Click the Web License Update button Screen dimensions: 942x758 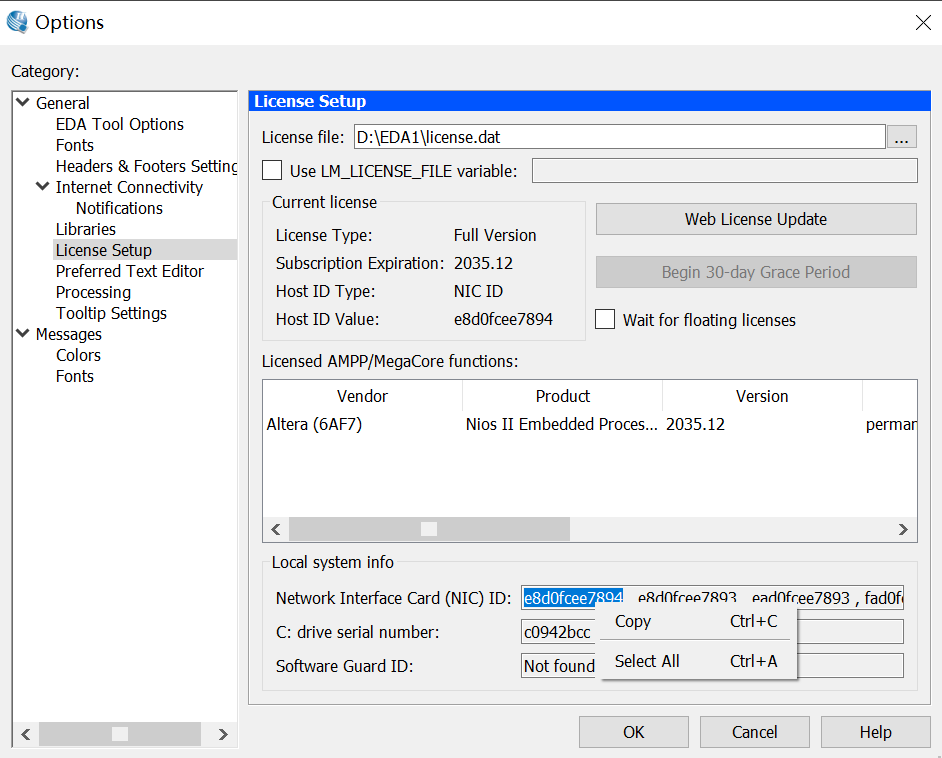[x=755, y=219]
